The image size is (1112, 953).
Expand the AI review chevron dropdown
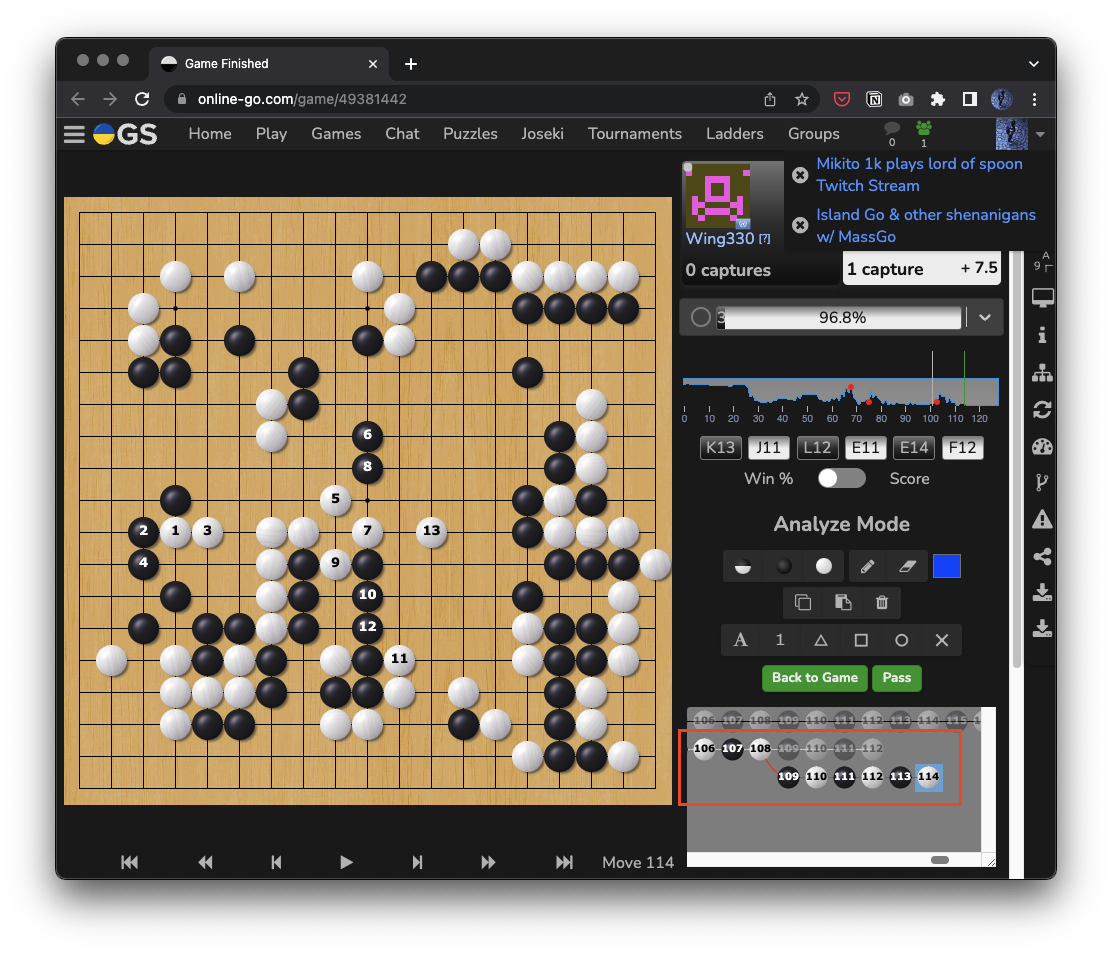click(x=985, y=318)
